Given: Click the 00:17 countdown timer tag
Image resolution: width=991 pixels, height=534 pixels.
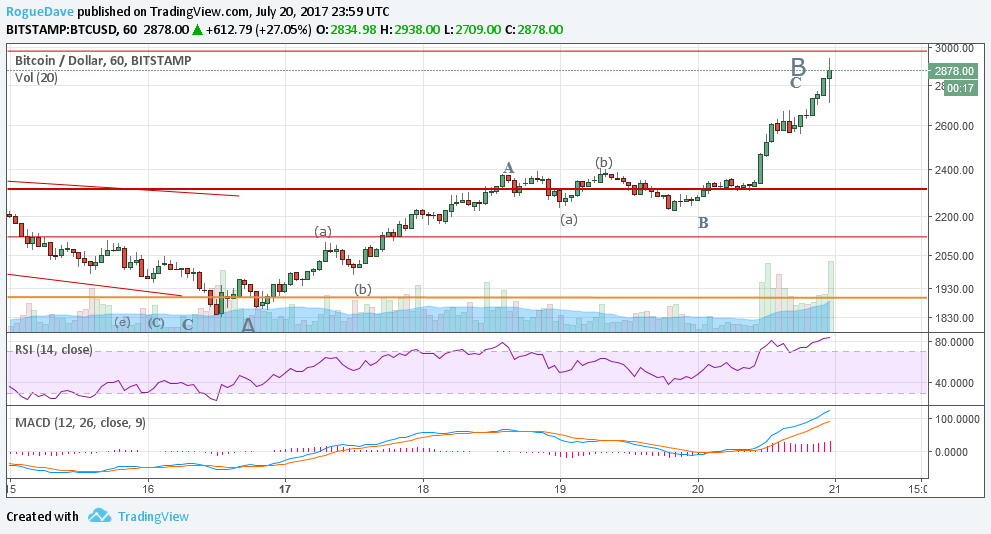Looking at the screenshot, I should pyautogui.click(x=961, y=88).
